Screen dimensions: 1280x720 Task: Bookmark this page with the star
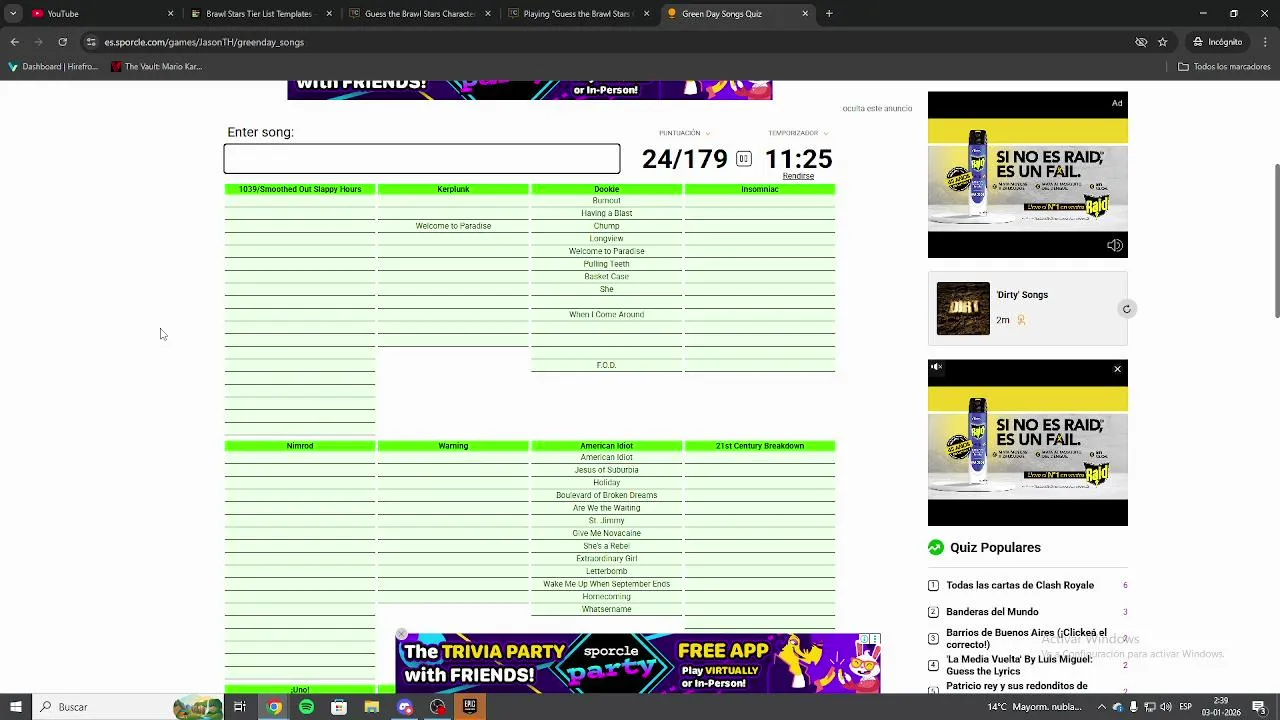coord(1163,42)
